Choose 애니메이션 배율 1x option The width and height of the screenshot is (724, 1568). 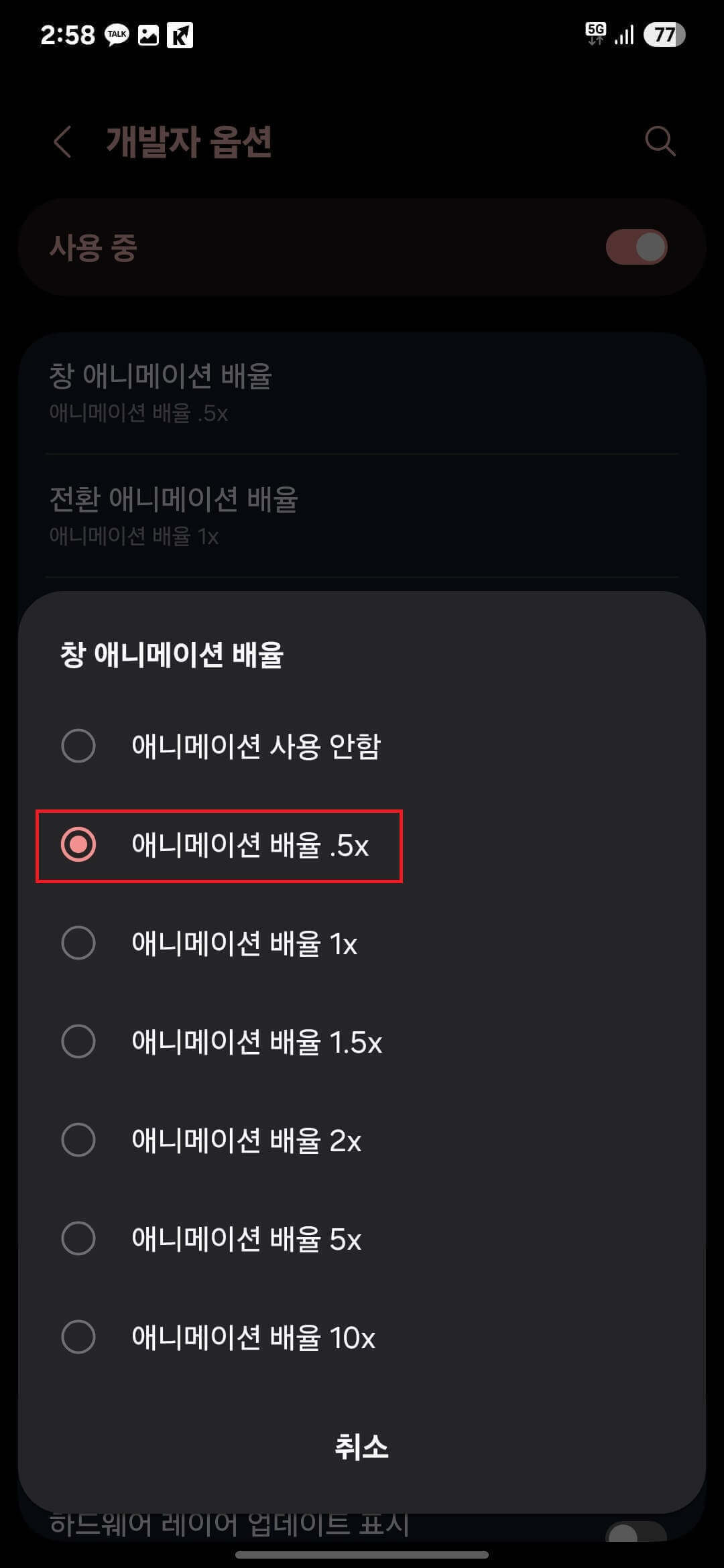[245, 943]
